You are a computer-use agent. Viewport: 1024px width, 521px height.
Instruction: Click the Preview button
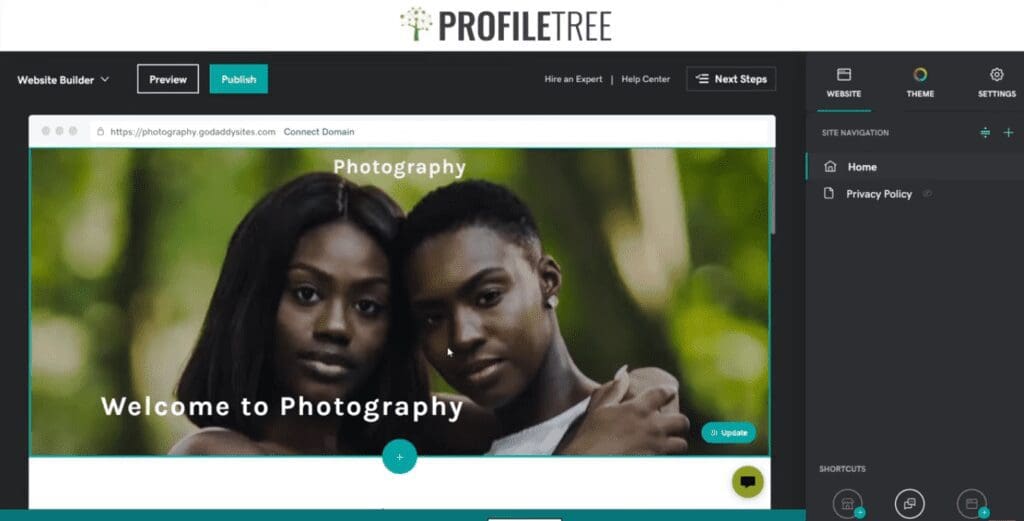tap(168, 79)
